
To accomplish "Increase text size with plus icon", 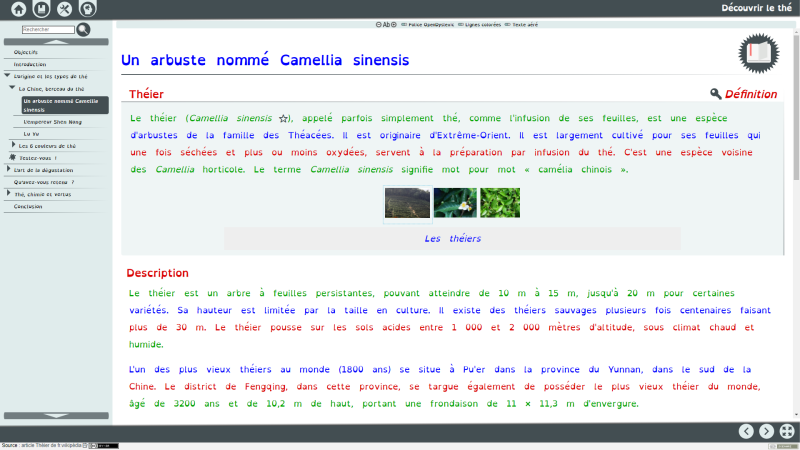I will click(x=394, y=24).
